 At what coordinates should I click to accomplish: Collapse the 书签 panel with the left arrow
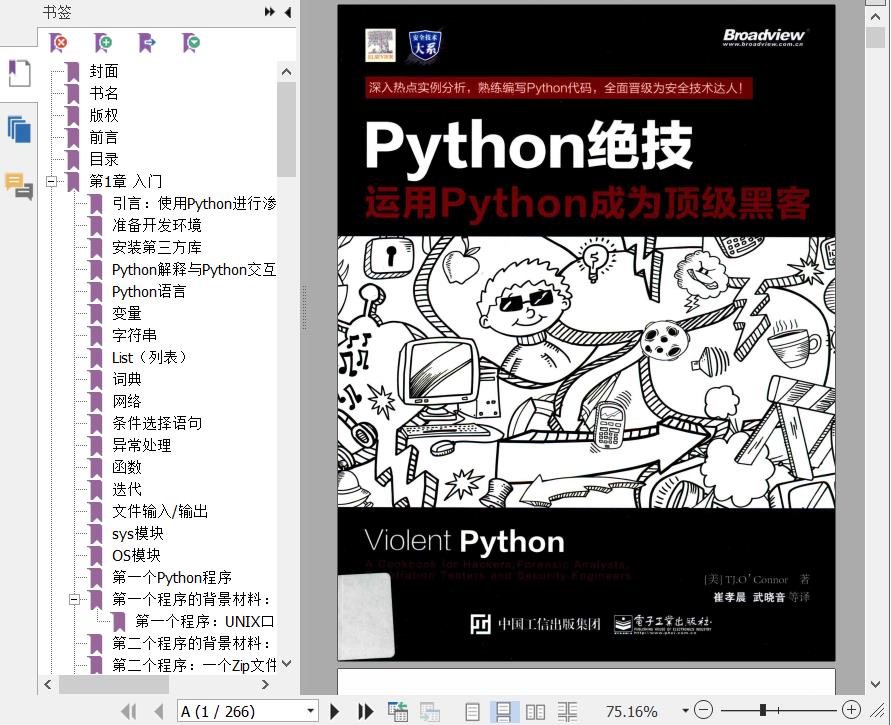point(288,12)
